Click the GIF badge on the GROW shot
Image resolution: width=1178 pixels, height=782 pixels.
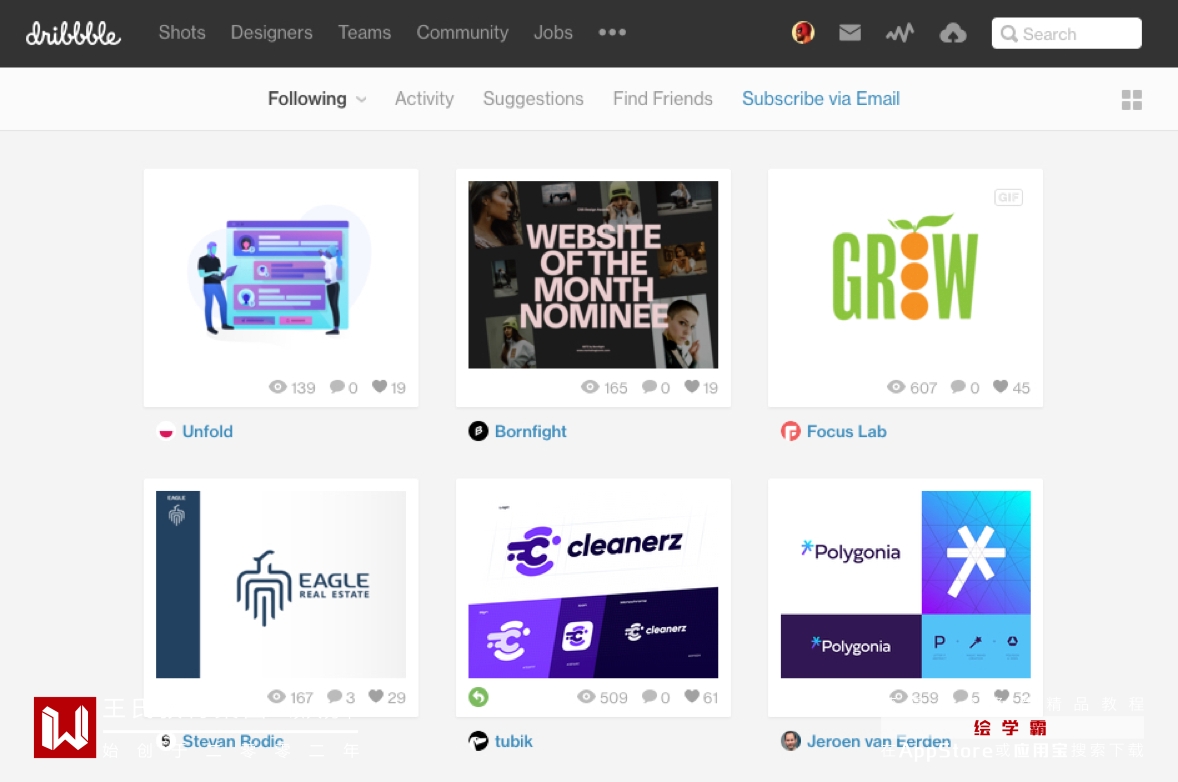coord(1008,198)
